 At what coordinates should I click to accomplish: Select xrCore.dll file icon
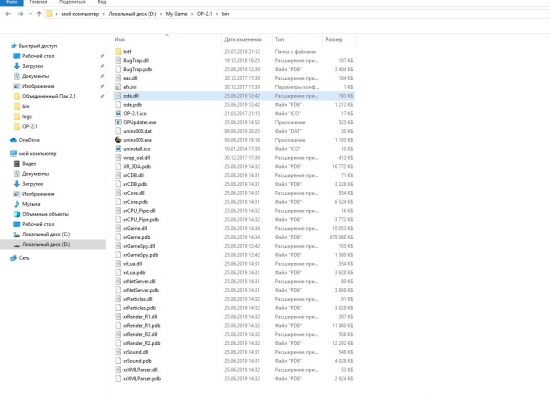point(118,193)
